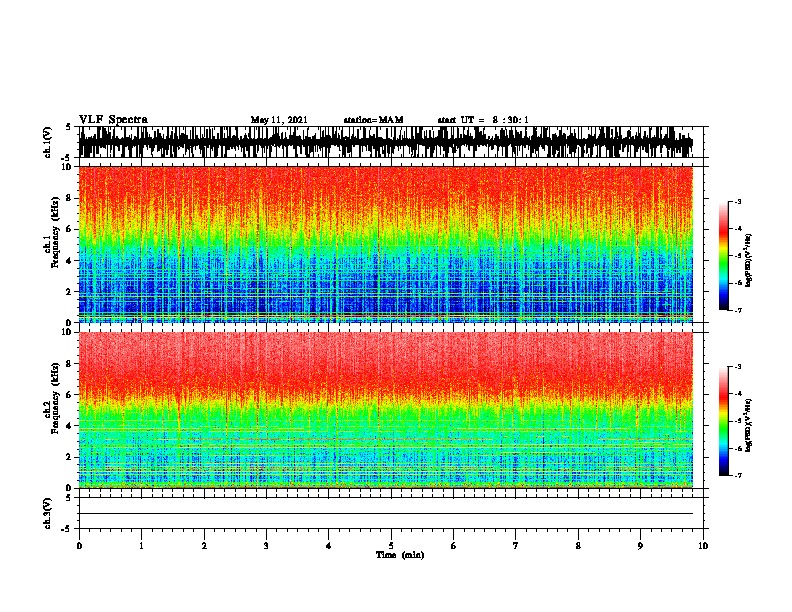Click the "1" tick on the time axis
792x612 pixels.
click(141, 546)
